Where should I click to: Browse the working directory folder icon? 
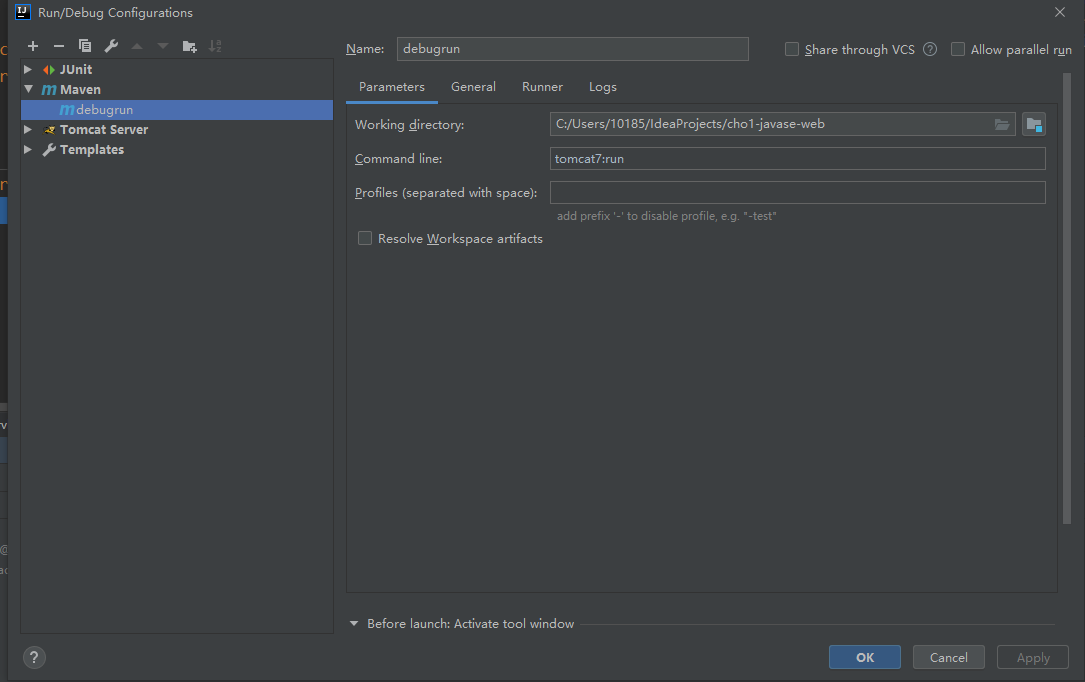[1002, 124]
